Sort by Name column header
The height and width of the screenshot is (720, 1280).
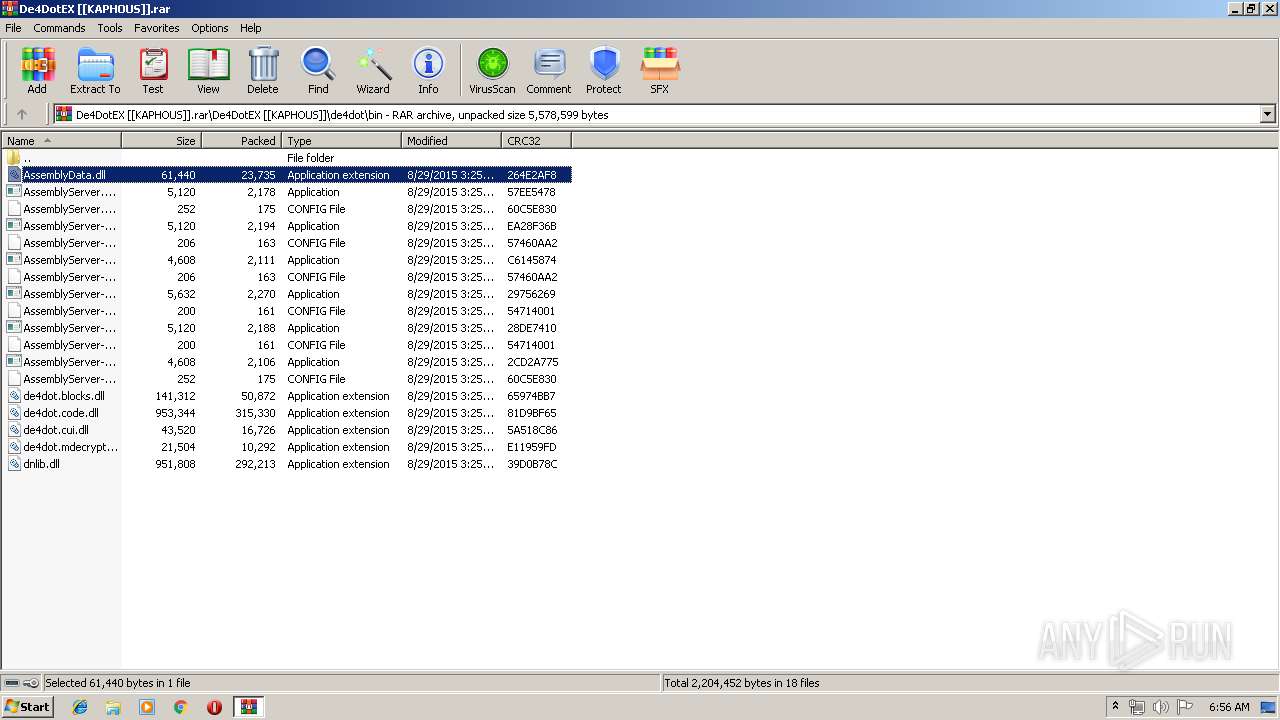point(62,141)
